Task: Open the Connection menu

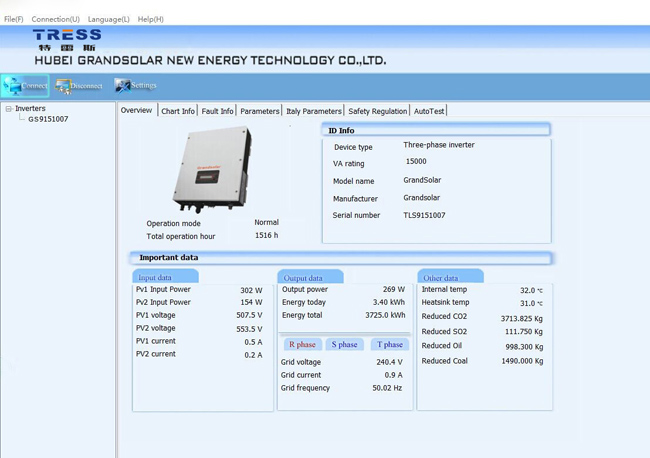Action: tap(56, 19)
